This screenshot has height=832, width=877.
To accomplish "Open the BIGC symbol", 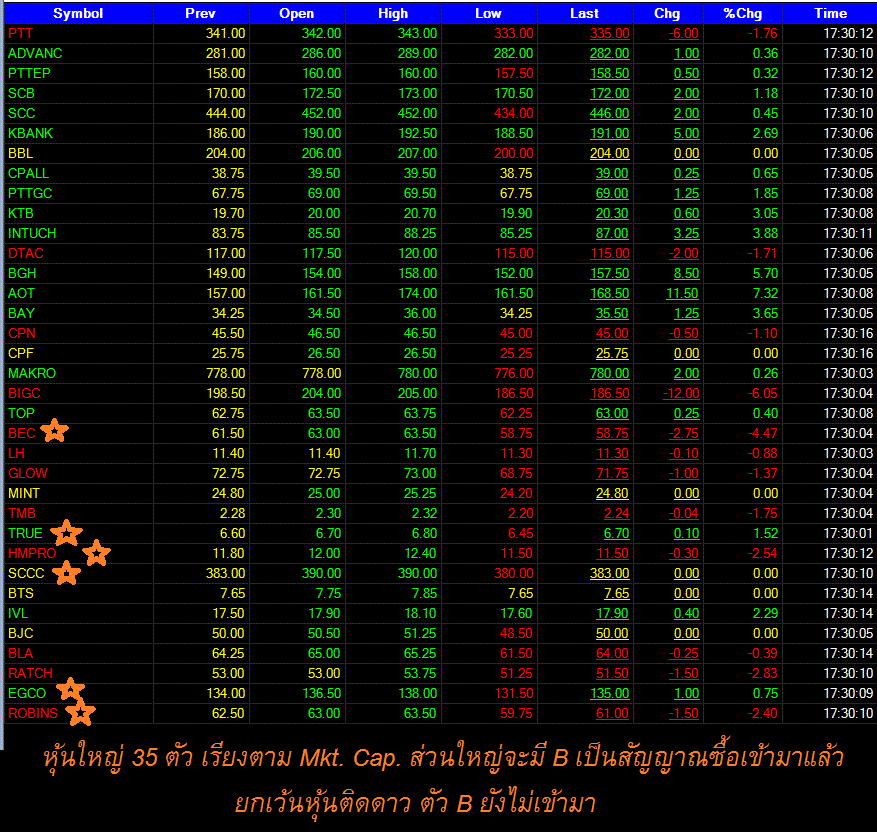I will pos(24,394).
